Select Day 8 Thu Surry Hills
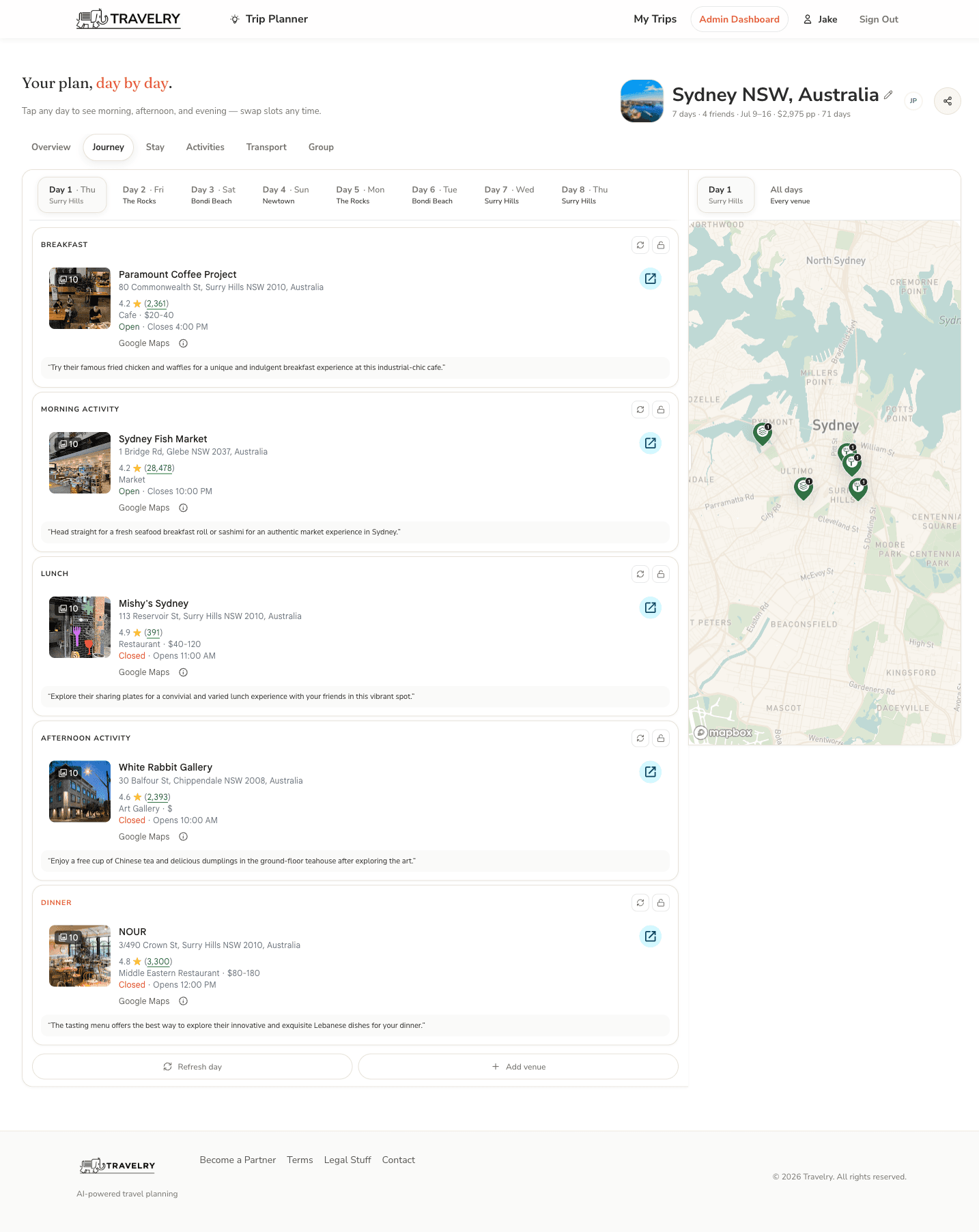 [584, 195]
